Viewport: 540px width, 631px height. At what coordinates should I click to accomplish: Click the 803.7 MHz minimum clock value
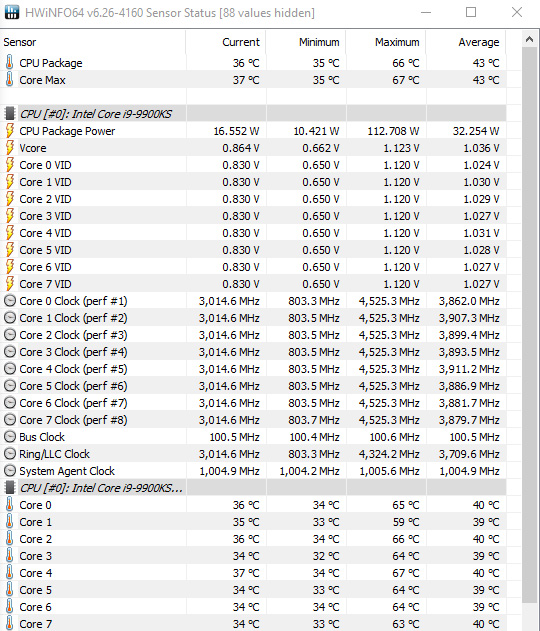pos(314,420)
